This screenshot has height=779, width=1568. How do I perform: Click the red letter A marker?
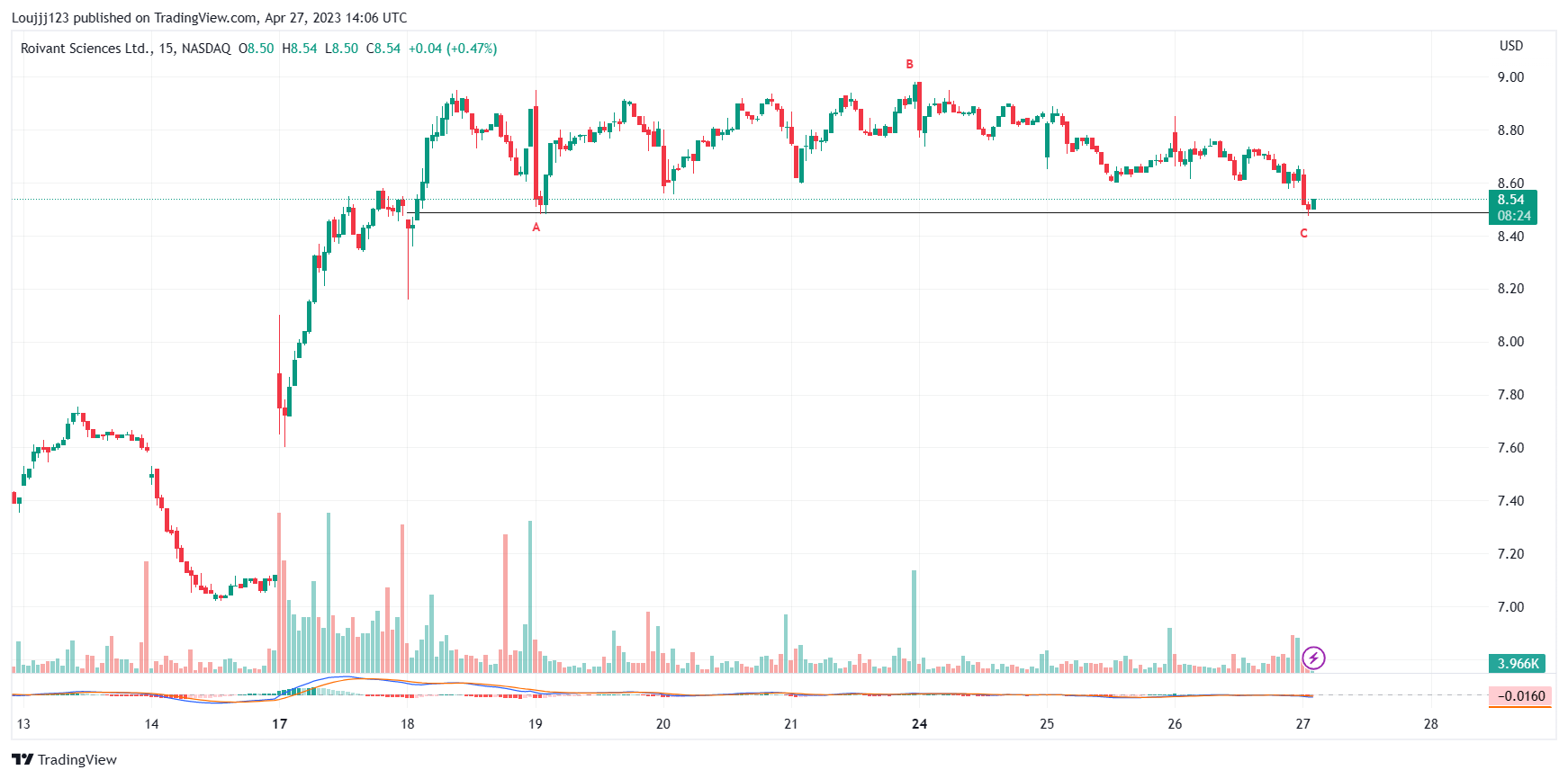536,228
